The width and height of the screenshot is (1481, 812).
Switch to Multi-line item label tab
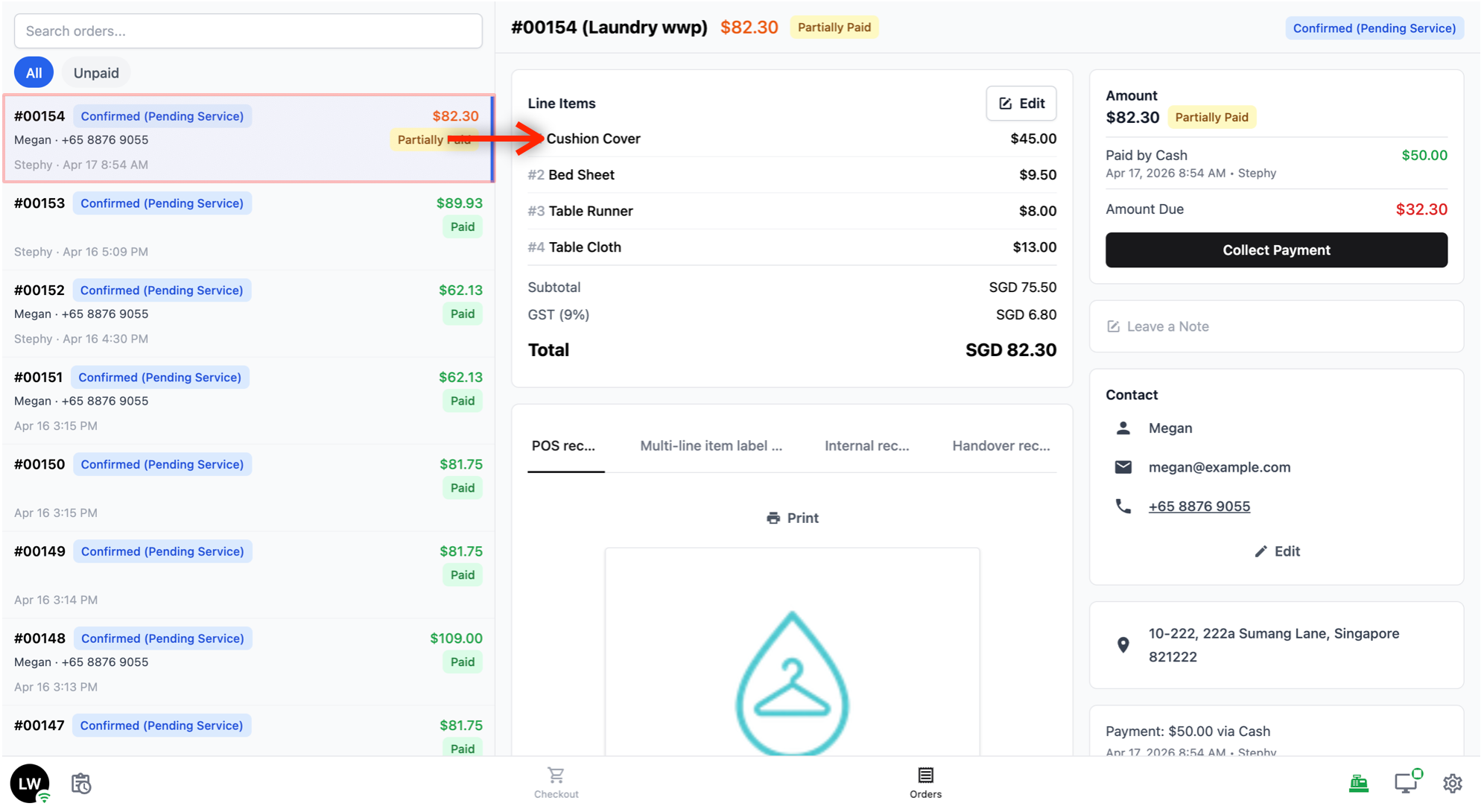[x=711, y=446]
